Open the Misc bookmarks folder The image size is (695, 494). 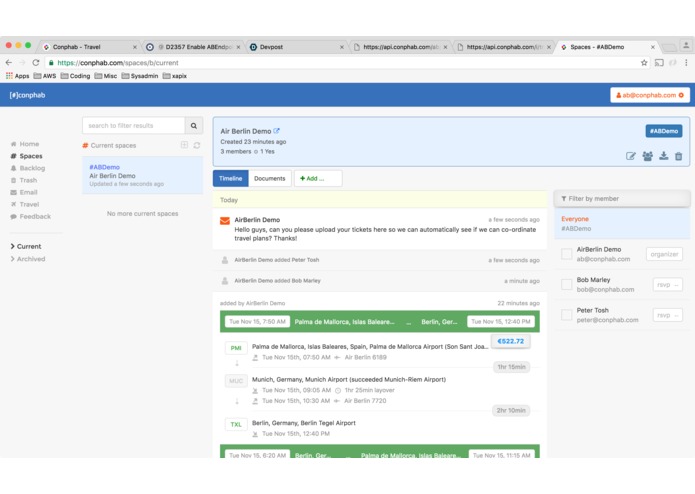(106, 76)
